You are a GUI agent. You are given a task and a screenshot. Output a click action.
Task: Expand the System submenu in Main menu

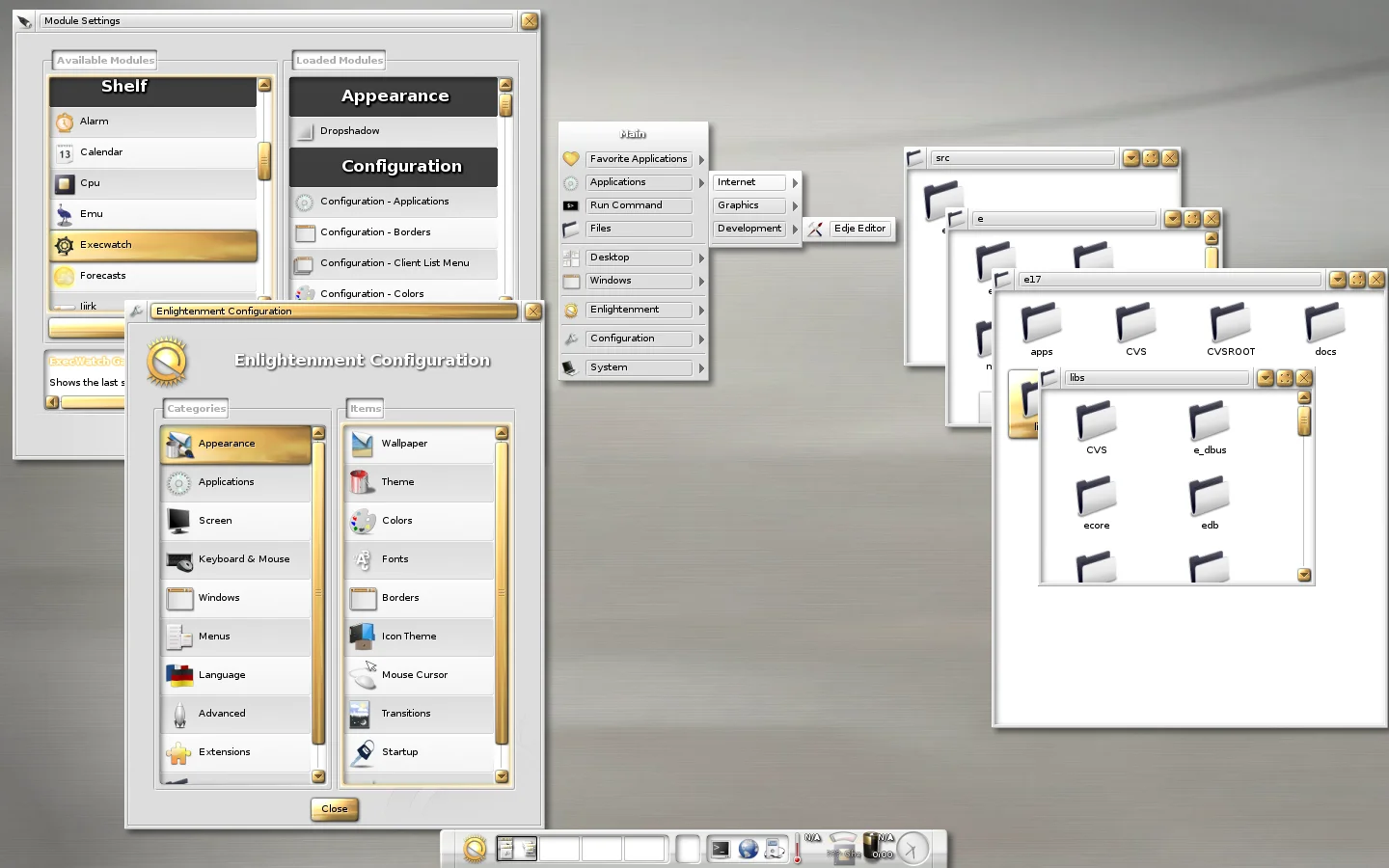point(637,367)
